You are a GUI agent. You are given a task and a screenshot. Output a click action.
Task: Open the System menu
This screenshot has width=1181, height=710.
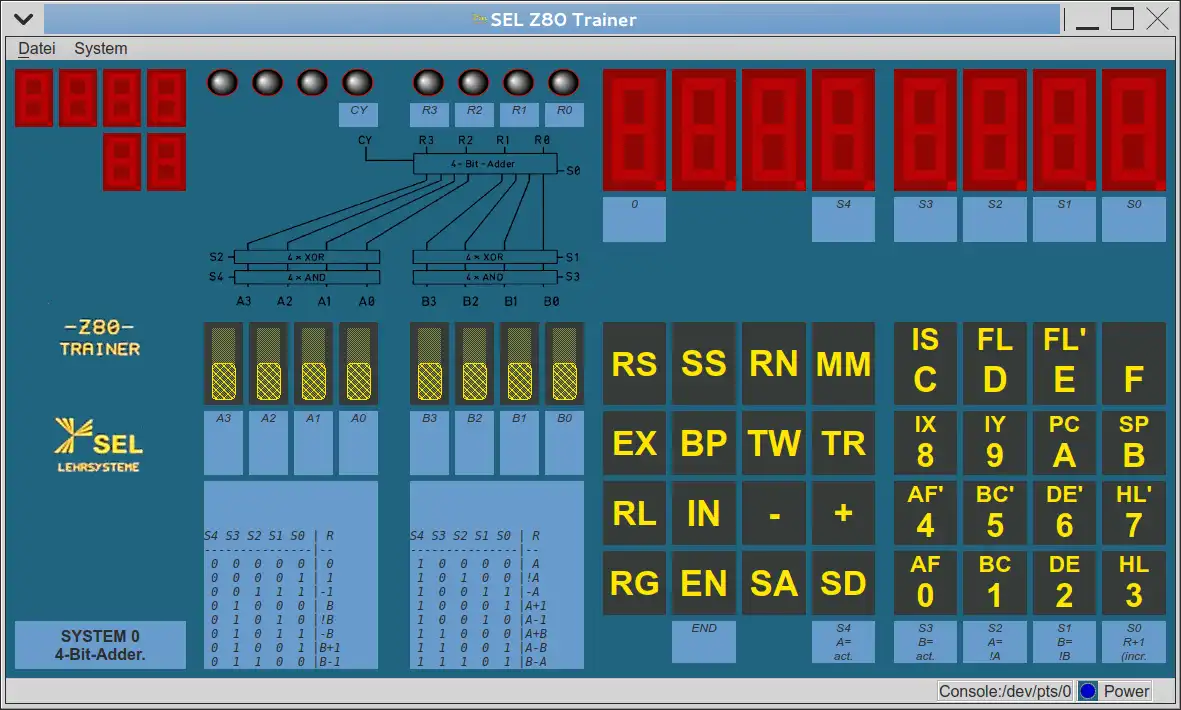[100, 48]
